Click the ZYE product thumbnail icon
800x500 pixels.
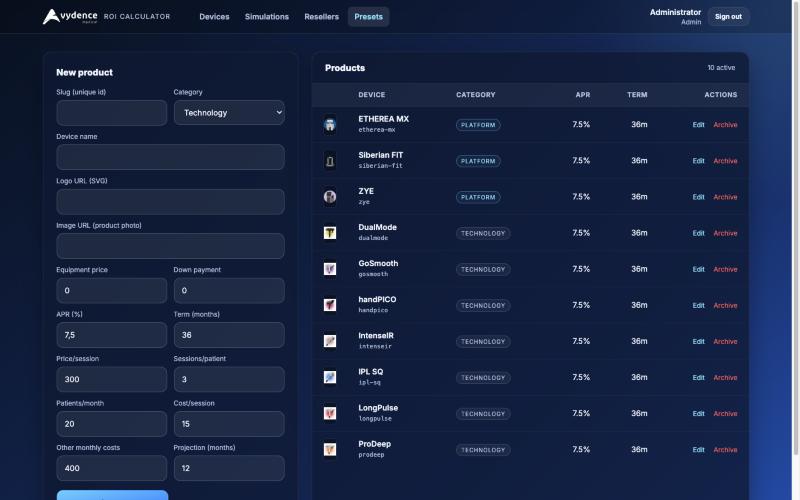click(x=330, y=197)
